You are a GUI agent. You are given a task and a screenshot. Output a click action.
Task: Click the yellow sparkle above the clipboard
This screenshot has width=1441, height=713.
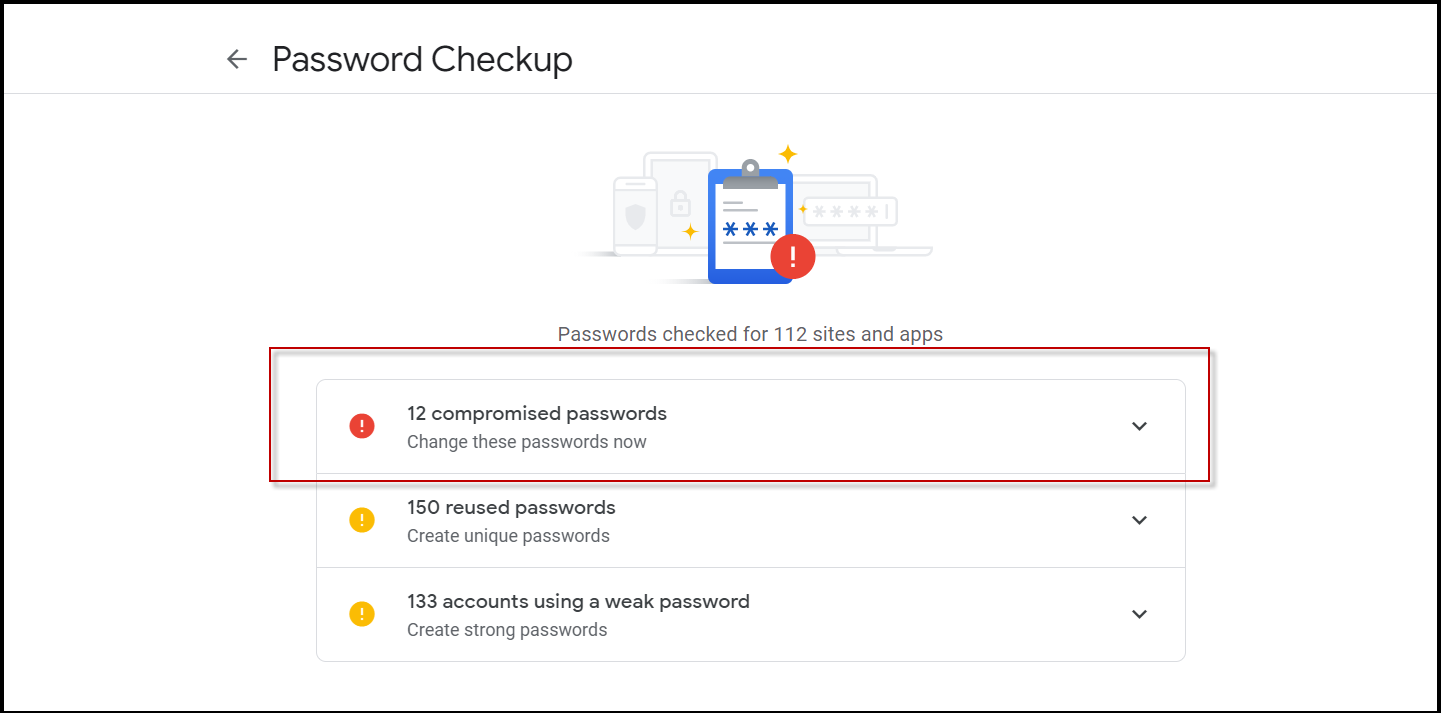788,154
